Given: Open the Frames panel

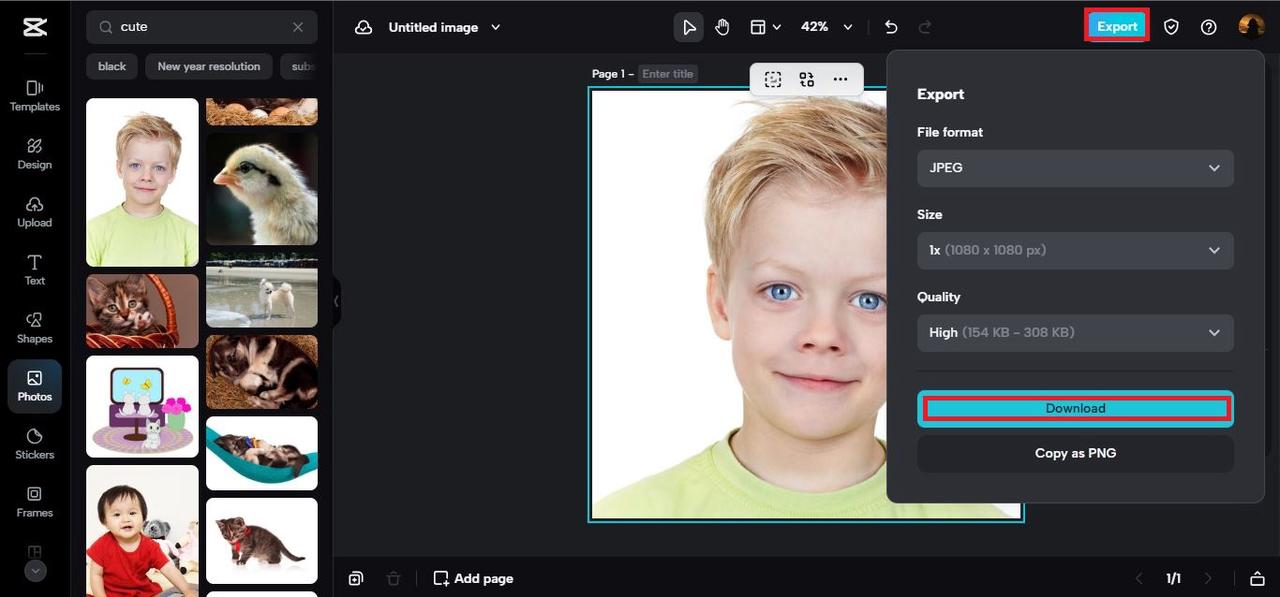Looking at the screenshot, I should [35, 502].
